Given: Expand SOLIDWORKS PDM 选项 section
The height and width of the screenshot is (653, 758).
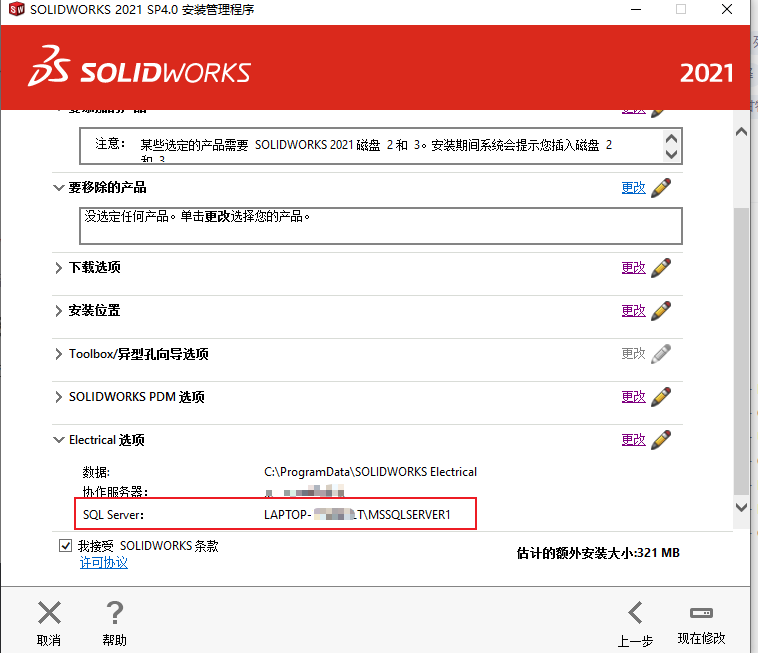Looking at the screenshot, I should coord(58,397).
